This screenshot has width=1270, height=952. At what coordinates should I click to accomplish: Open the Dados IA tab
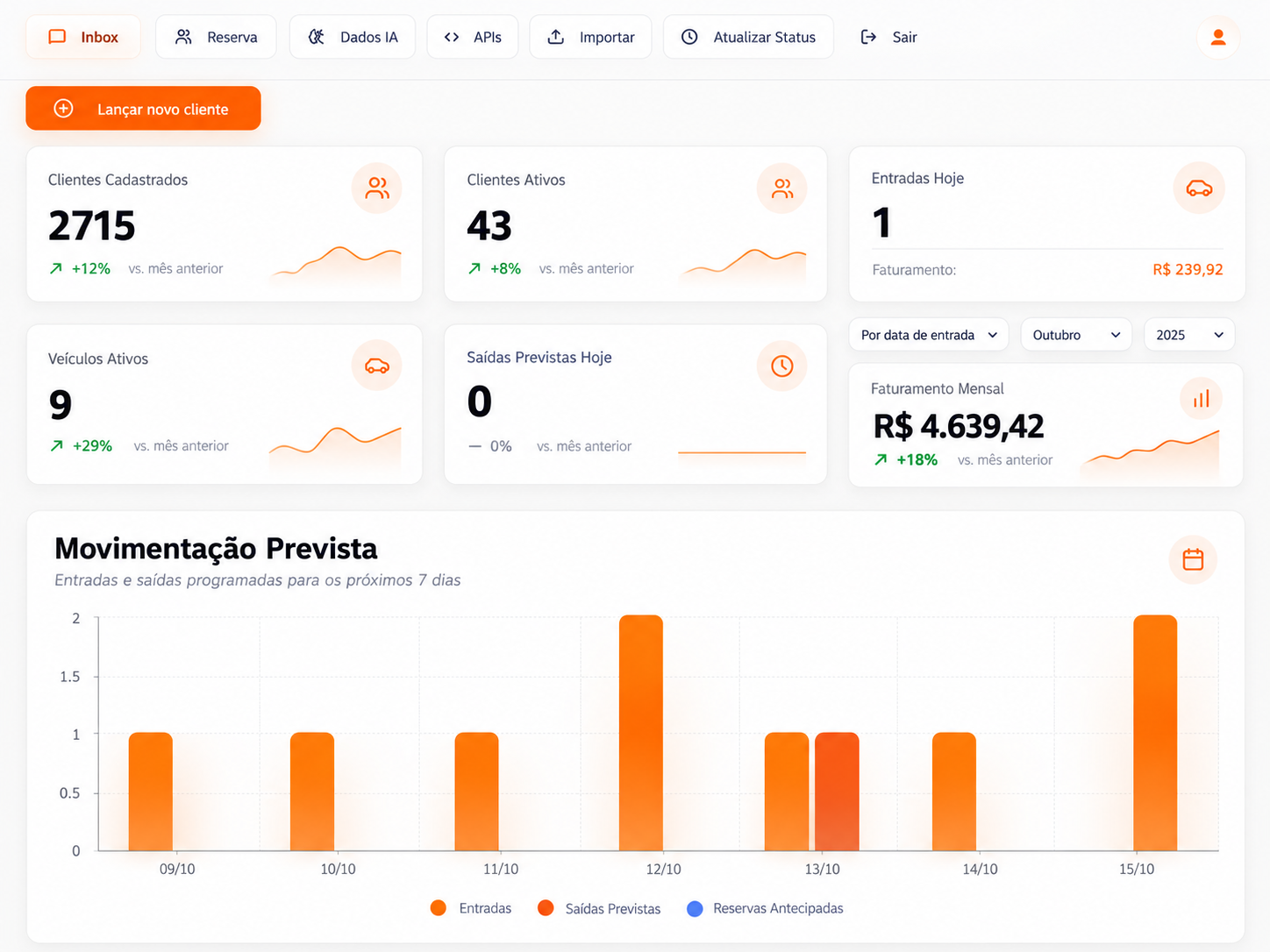(x=353, y=37)
